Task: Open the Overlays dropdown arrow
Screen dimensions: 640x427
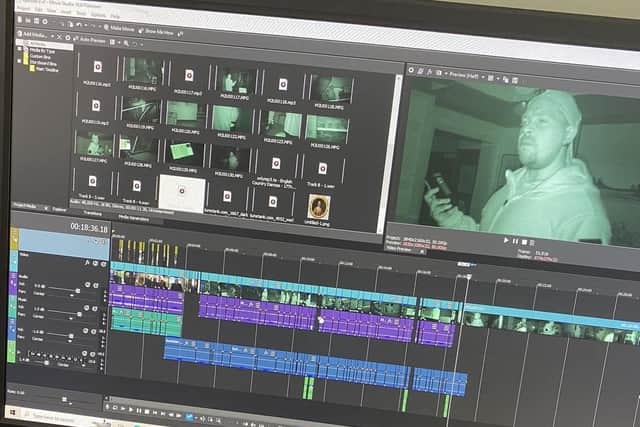Action: click(498, 78)
